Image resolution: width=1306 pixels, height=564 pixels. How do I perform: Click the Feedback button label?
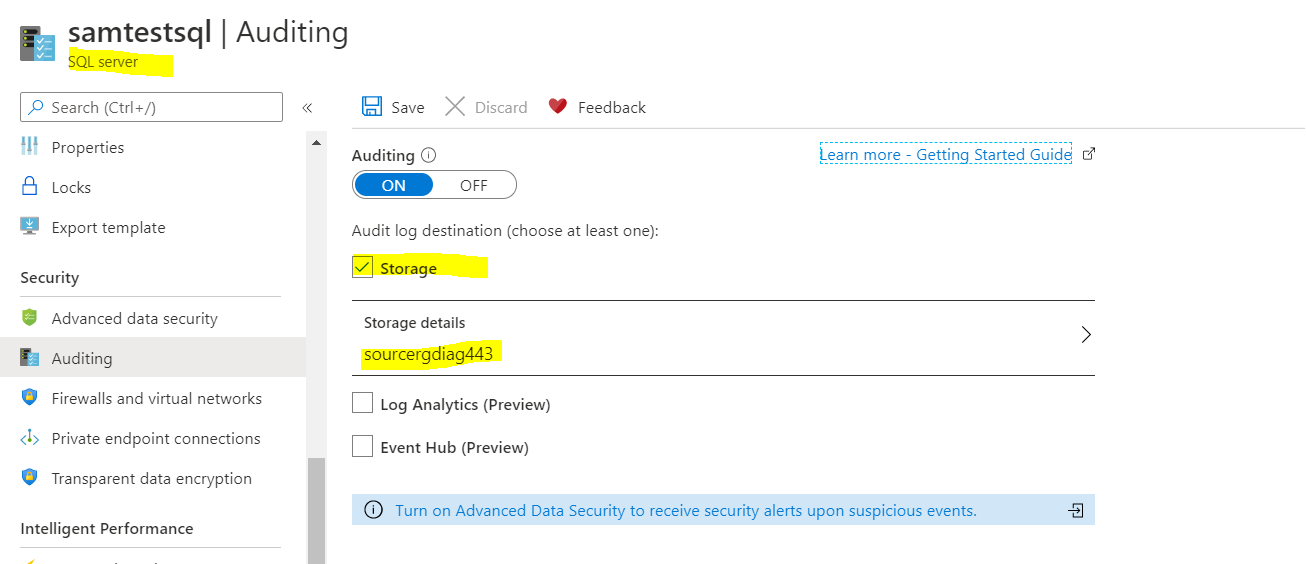pos(612,108)
